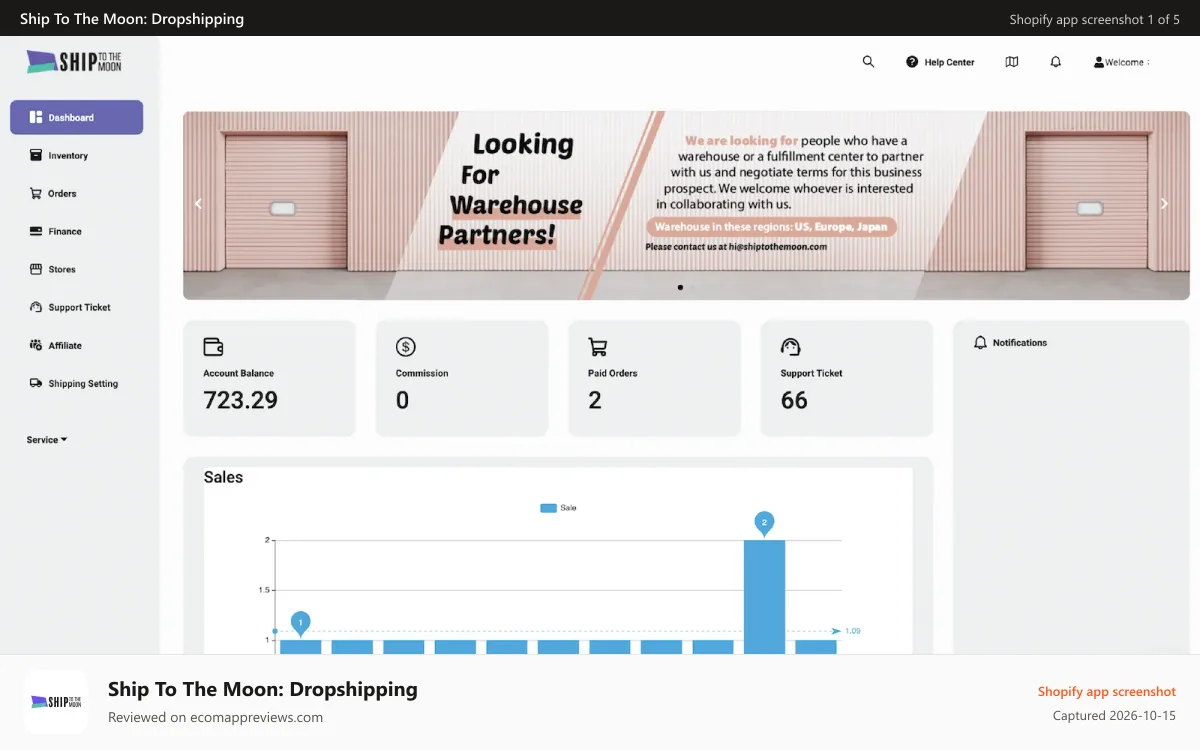Click the Stores shop icon
The width and height of the screenshot is (1200, 750).
(36, 269)
